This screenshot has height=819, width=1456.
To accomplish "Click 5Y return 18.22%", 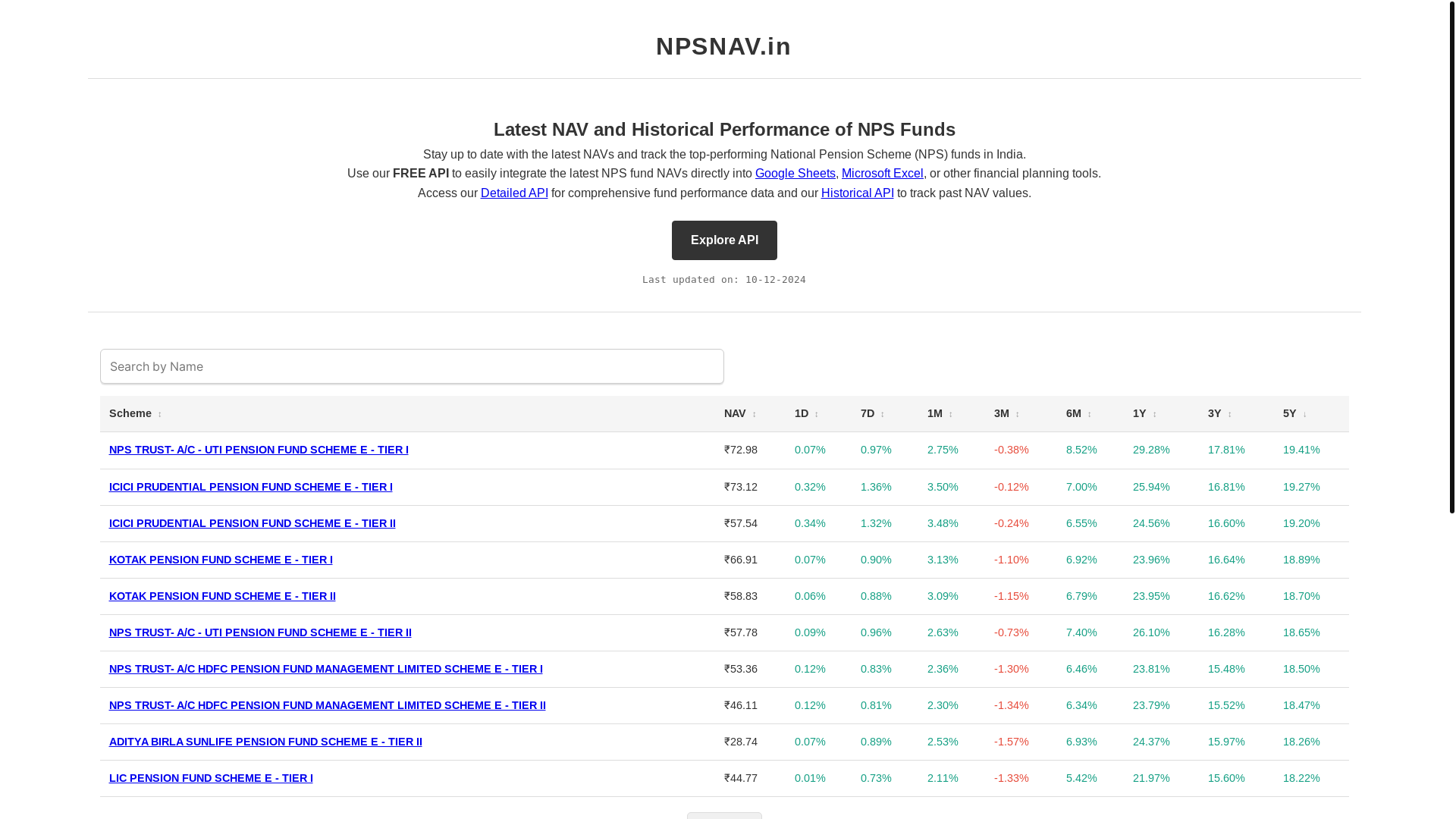I will tap(1301, 778).
